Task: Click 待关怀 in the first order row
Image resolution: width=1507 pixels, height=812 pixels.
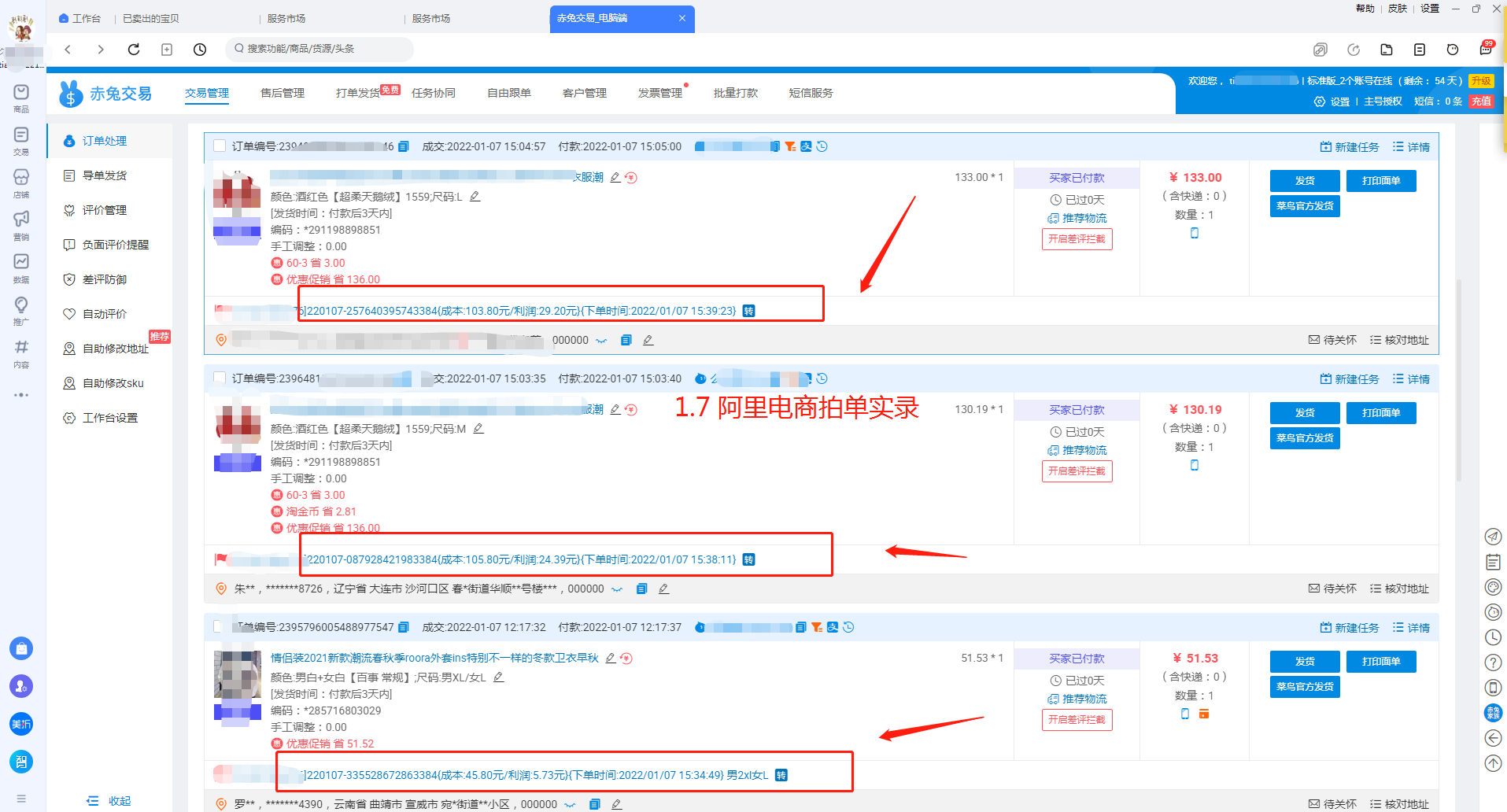Action: coord(1332,340)
